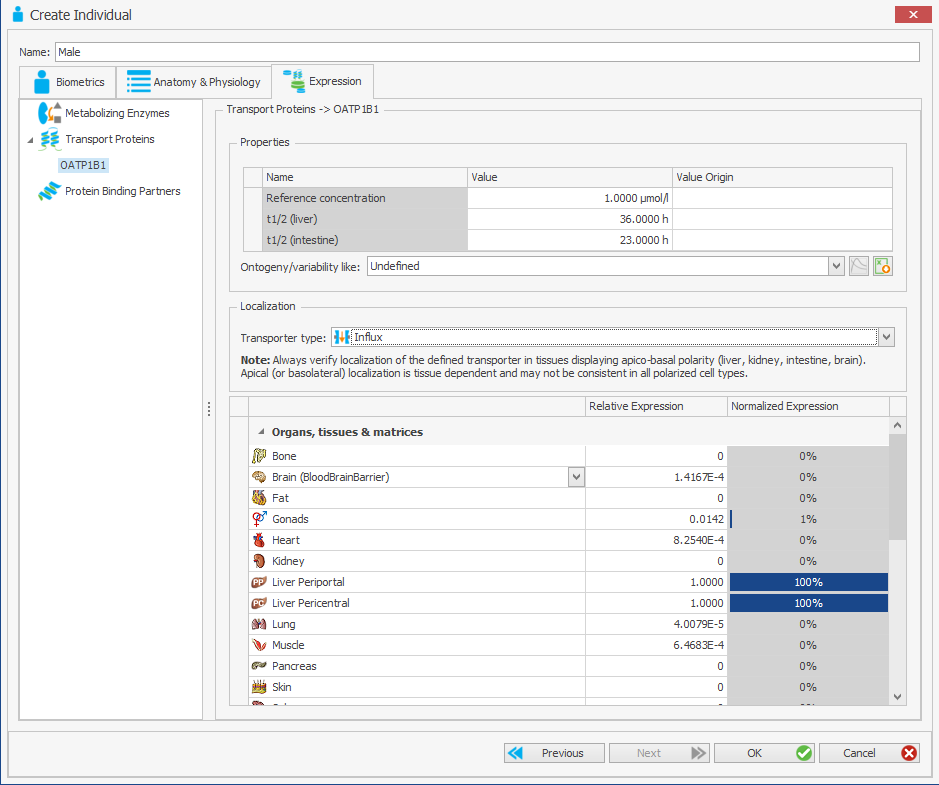939x785 pixels.
Task: Switch to the Biometrics tab
Action: pyautogui.click(x=70, y=82)
